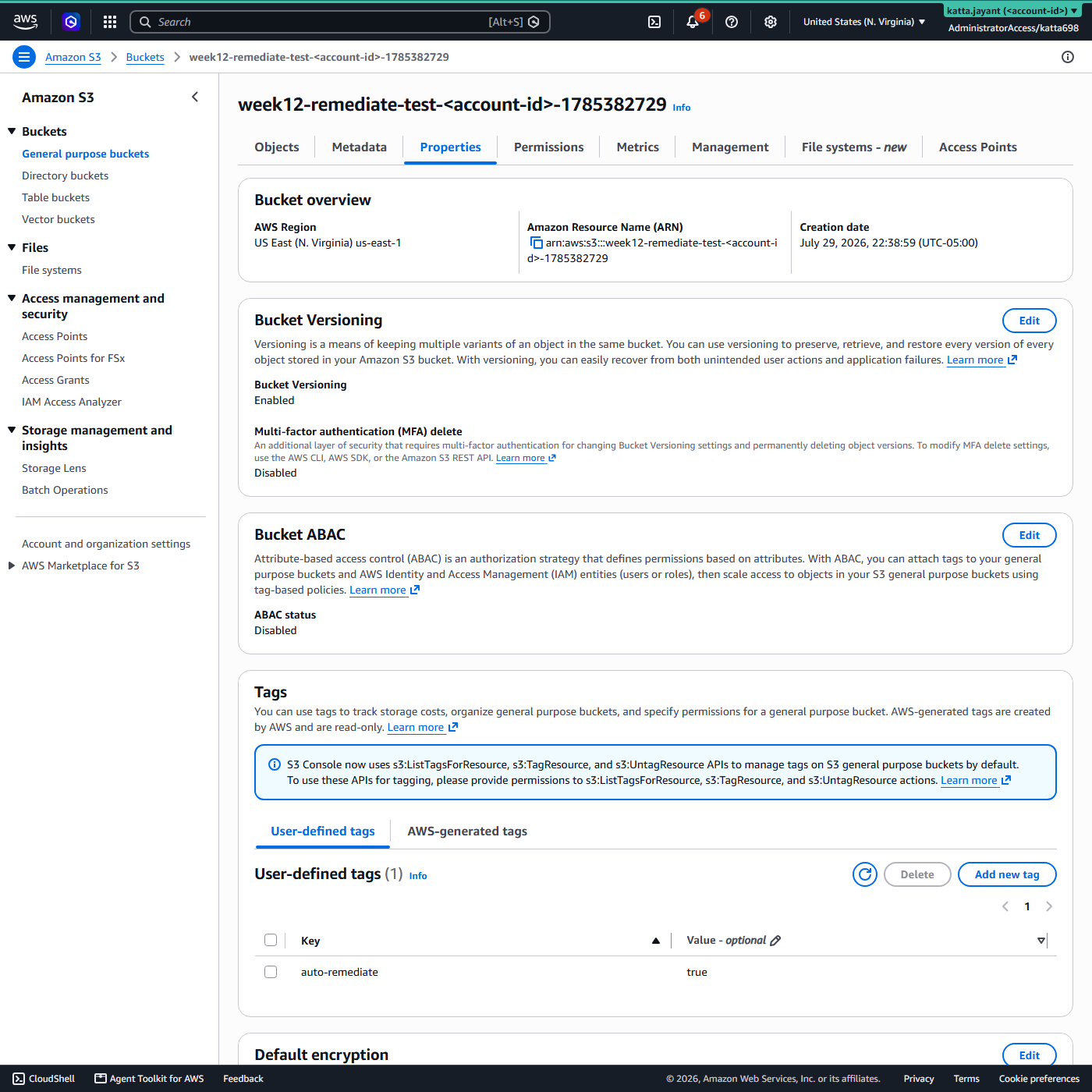Open the AWS home logo
This screenshot has width=1092, height=1092.
point(25,22)
